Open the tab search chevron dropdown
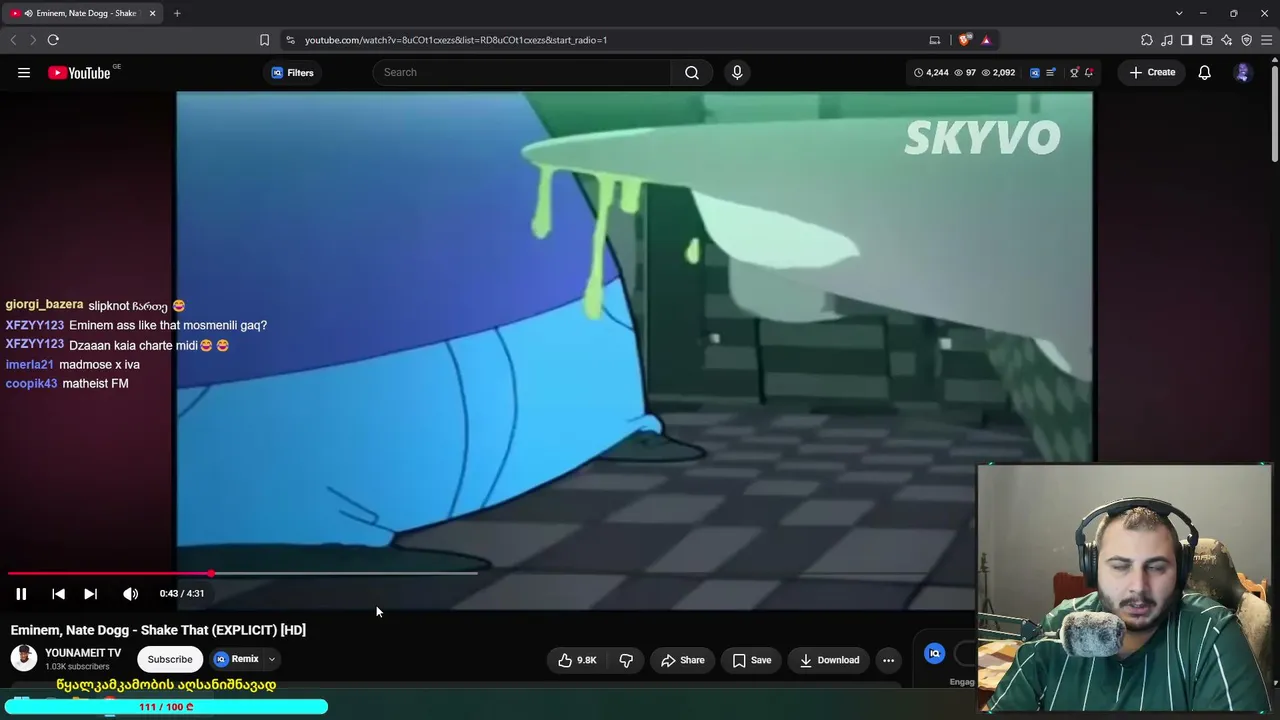Screen dimensions: 1280x720 tap(1179, 13)
